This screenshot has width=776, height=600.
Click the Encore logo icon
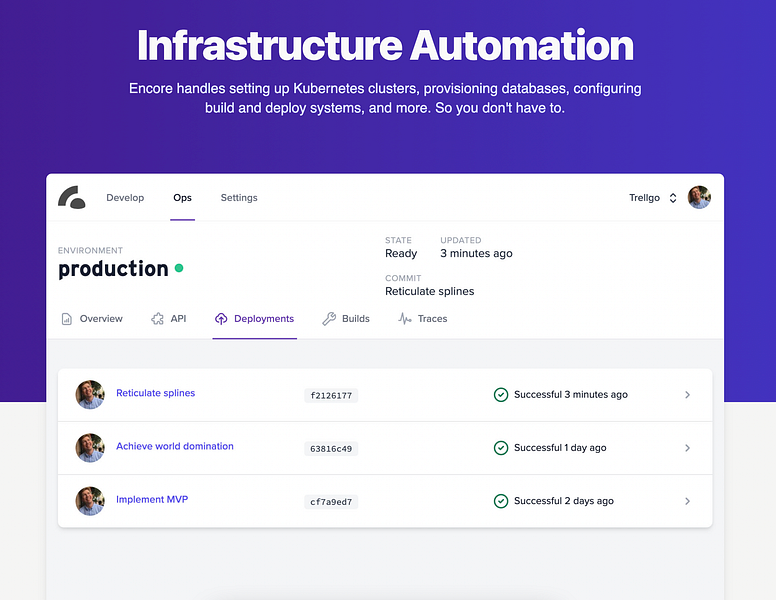[72, 197]
